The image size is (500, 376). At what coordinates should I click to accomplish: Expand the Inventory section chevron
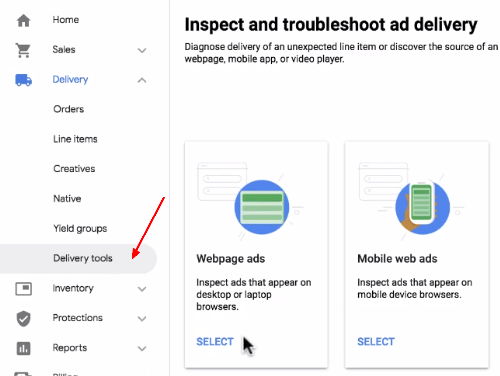142,289
